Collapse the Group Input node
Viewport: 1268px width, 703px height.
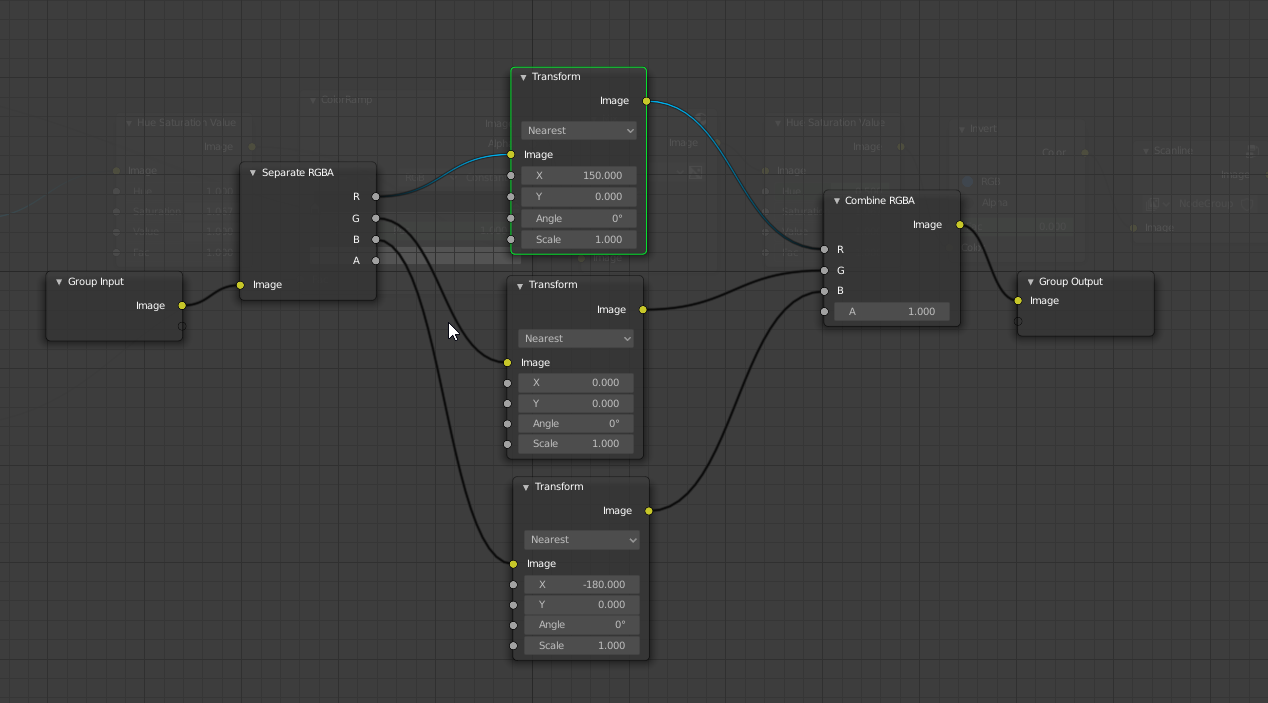click(59, 282)
